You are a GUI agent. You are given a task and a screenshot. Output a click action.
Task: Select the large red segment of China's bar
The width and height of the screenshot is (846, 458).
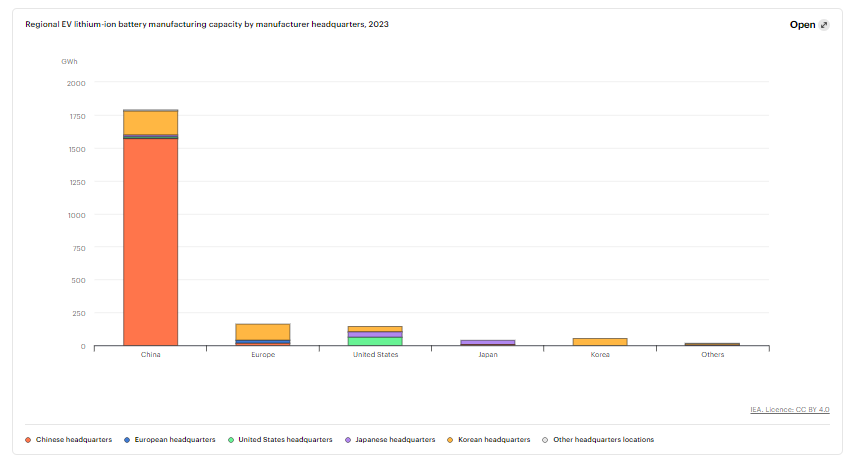click(150, 240)
